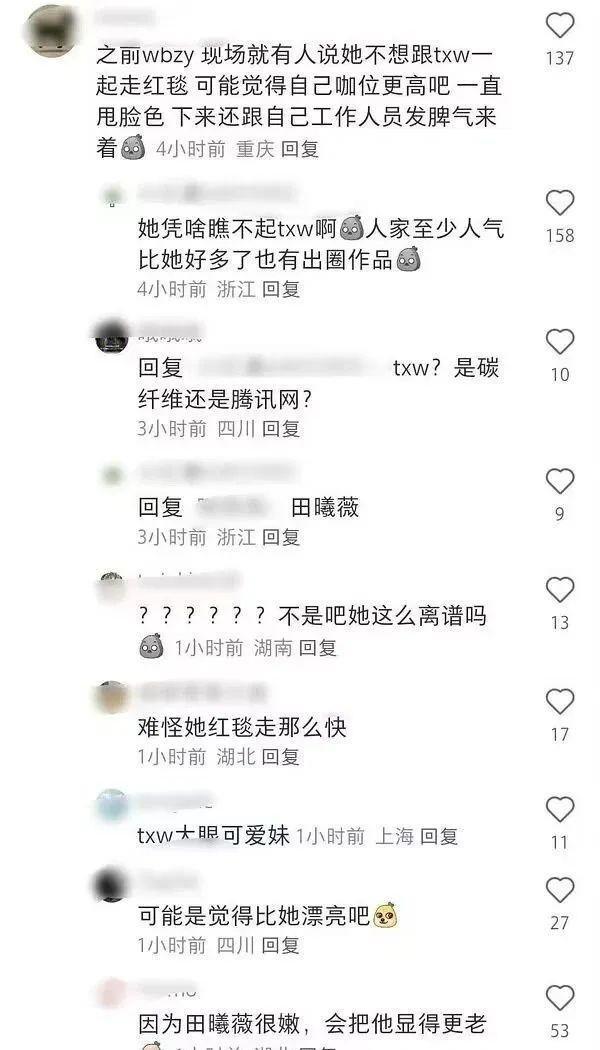Tap 回复 under the 腾讯网 comment
The image size is (600, 1050).
tap(281, 429)
